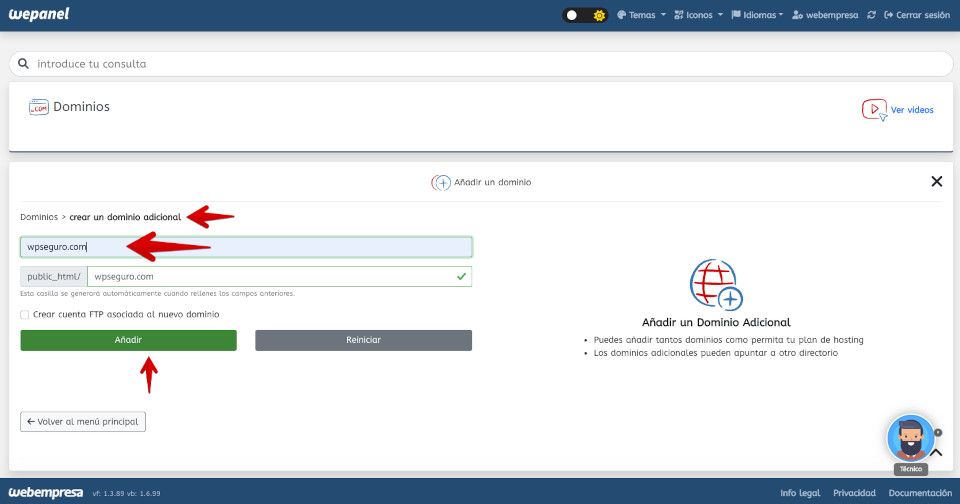Click the Dominios .com icon

(x=39, y=107)
